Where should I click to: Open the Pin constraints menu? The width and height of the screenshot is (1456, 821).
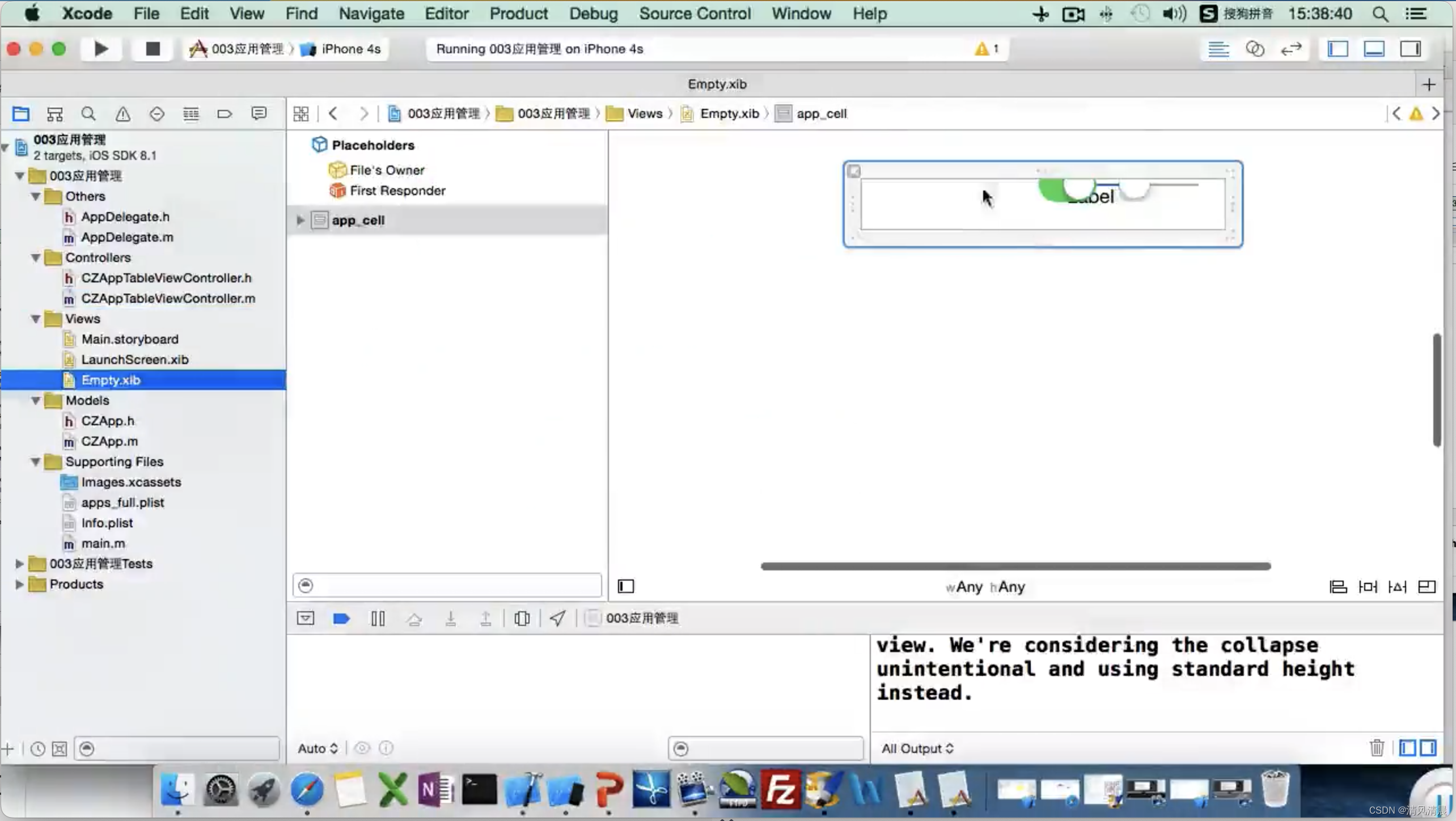(1368, 587)
